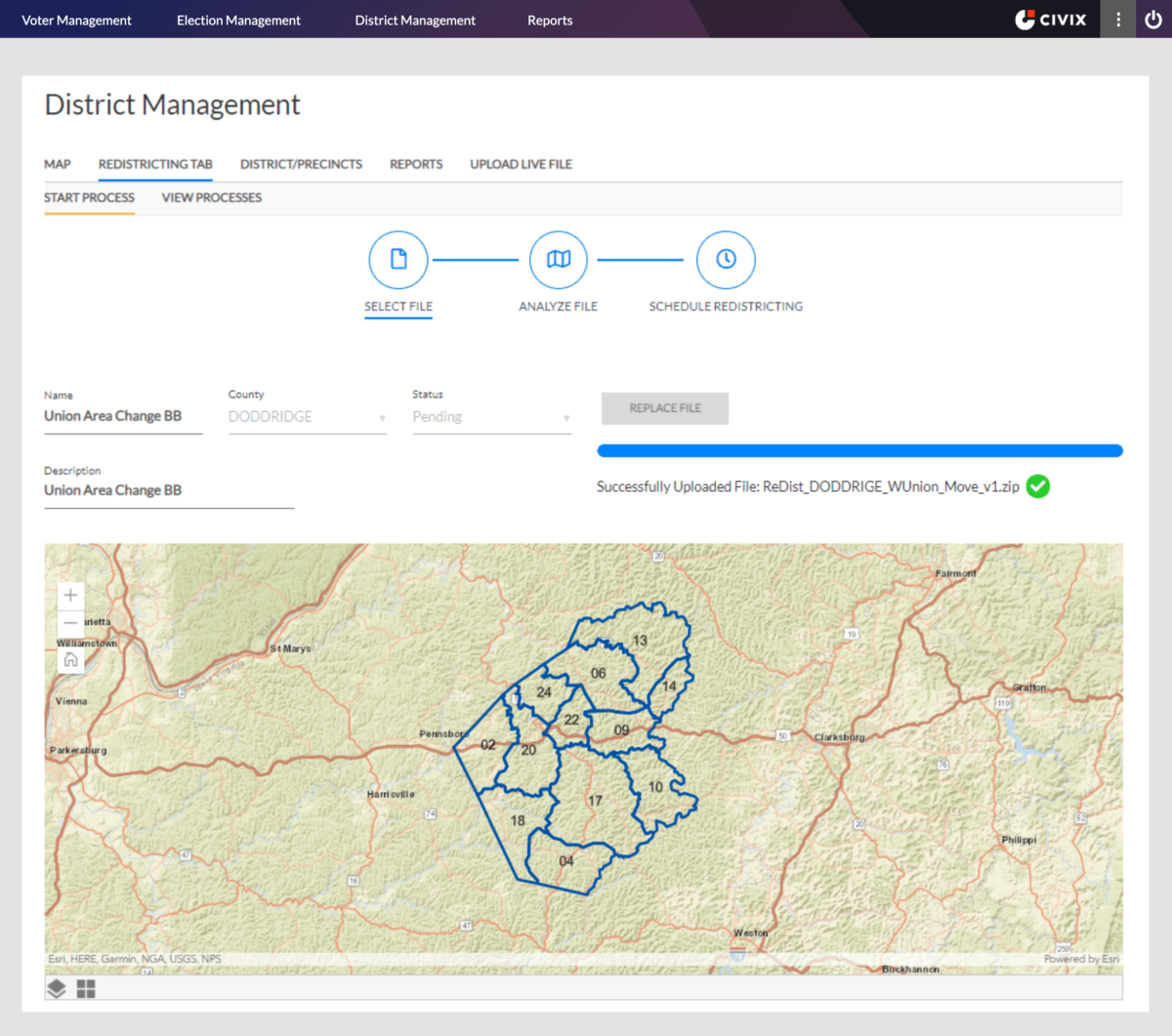Click the Select File document icon
This screenshot has height=1036, width=1172.
[398, 260]
